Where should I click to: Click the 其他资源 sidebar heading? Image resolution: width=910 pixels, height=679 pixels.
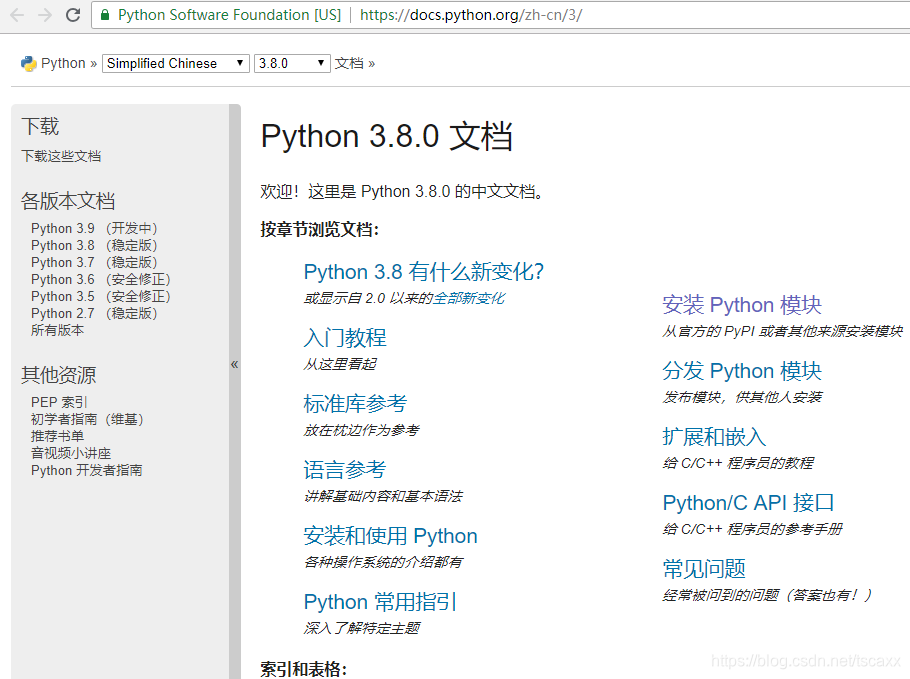tap(59, 375)
